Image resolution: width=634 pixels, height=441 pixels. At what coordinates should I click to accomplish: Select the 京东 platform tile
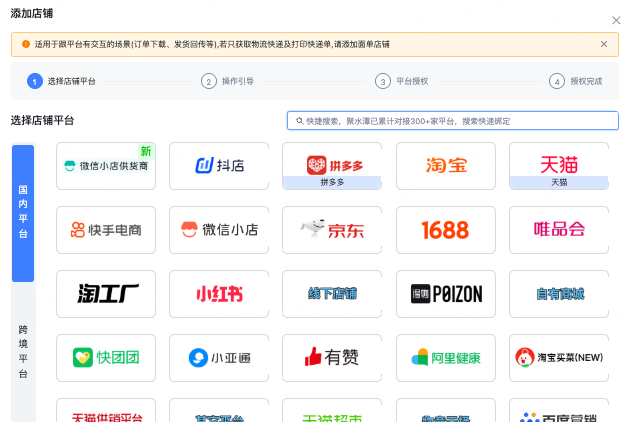click(x=332, y=230)
